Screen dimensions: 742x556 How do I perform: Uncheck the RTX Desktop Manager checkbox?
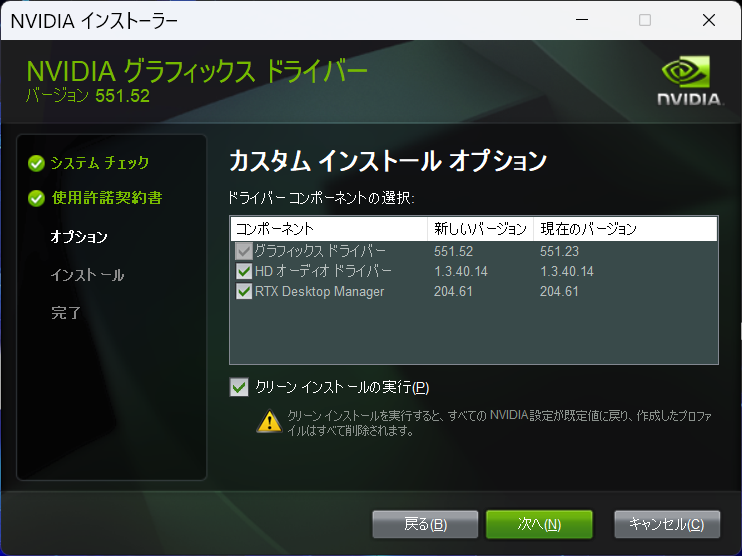[x=244, y=291]
